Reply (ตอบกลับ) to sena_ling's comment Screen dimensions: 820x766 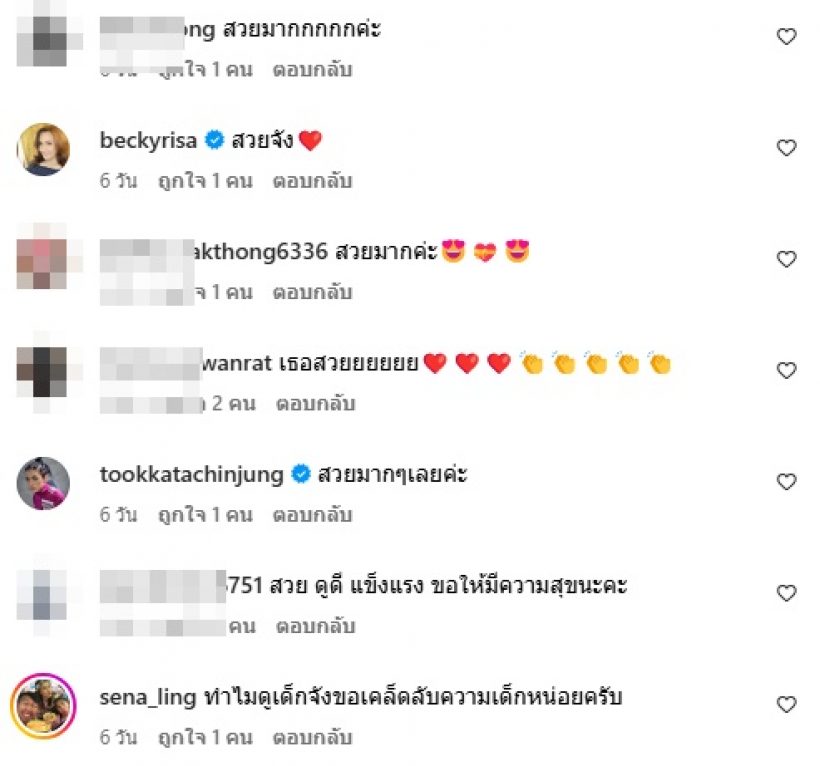point(312,737)
